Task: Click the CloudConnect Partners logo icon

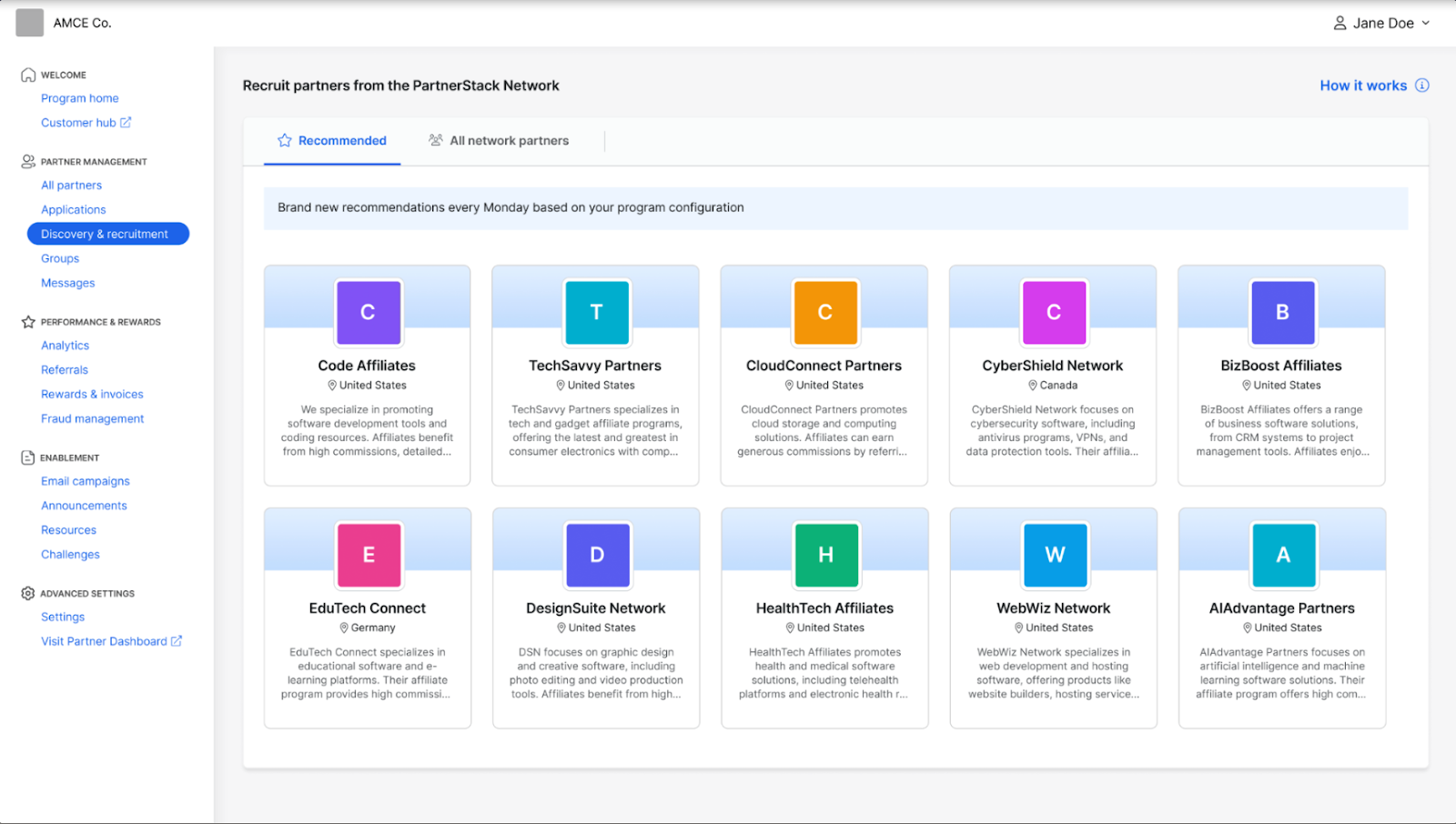Action: (x=824, y=313)
